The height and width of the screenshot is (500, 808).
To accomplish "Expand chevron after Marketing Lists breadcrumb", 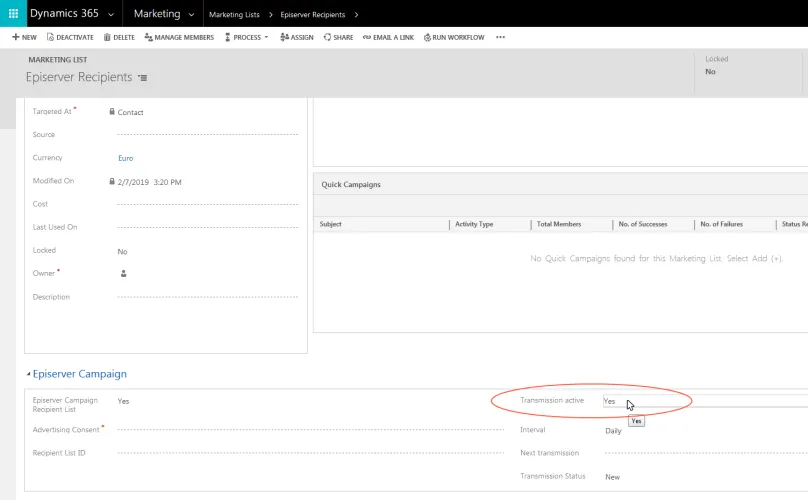I will tap(271, 14).
